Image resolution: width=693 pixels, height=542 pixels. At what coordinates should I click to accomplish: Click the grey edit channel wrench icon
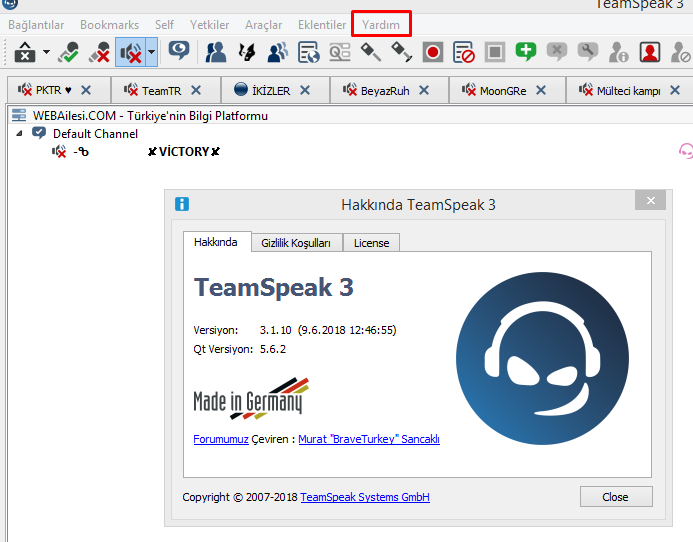tap(588, 53)
